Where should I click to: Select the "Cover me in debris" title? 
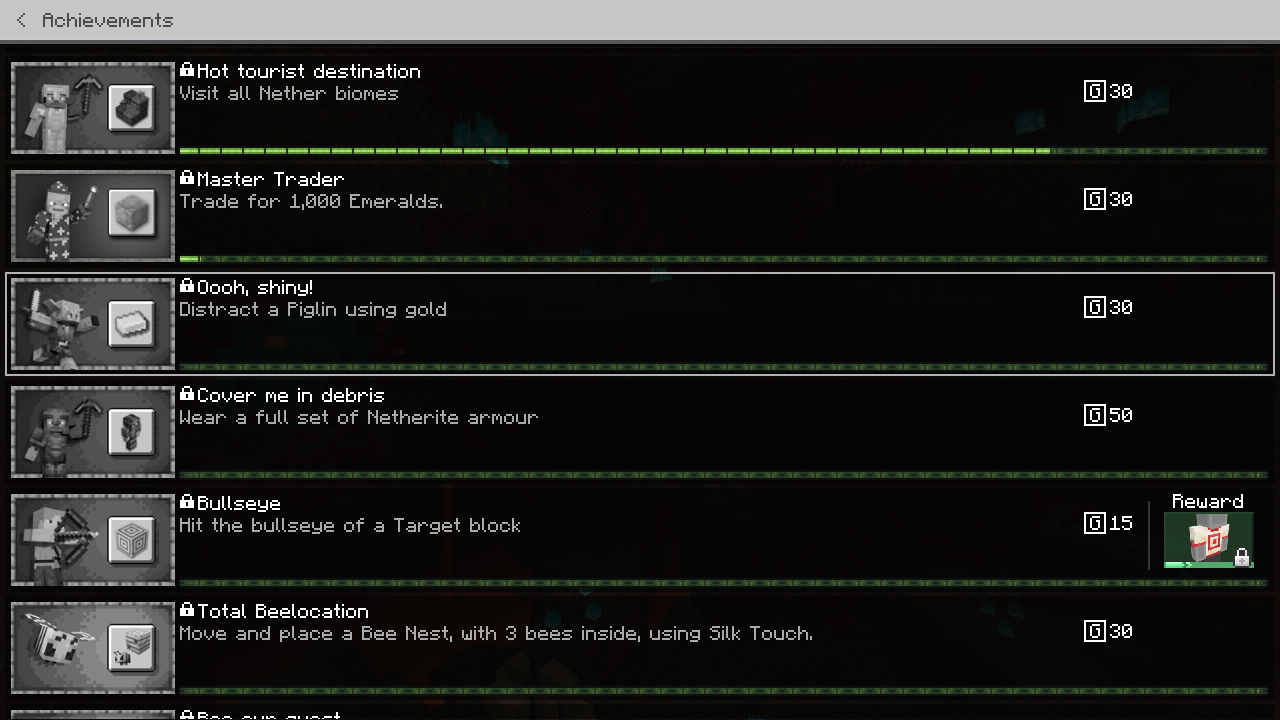(291, 395)
